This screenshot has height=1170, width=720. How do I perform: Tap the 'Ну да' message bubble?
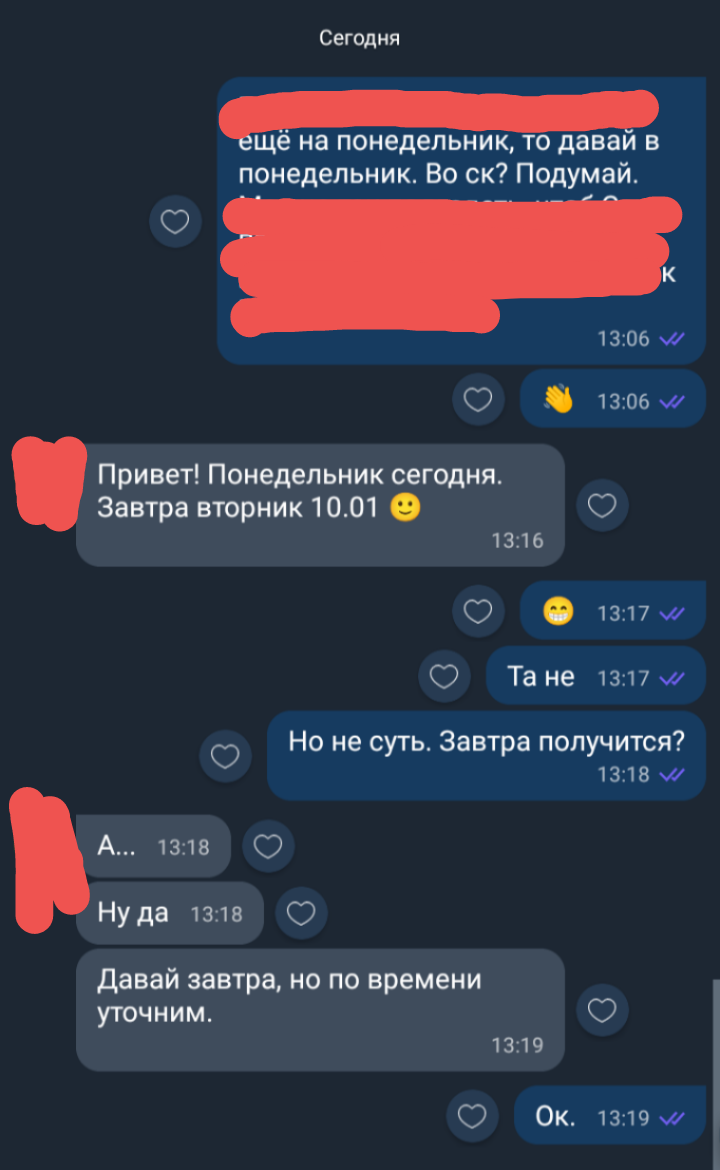[x=169, y=913]
